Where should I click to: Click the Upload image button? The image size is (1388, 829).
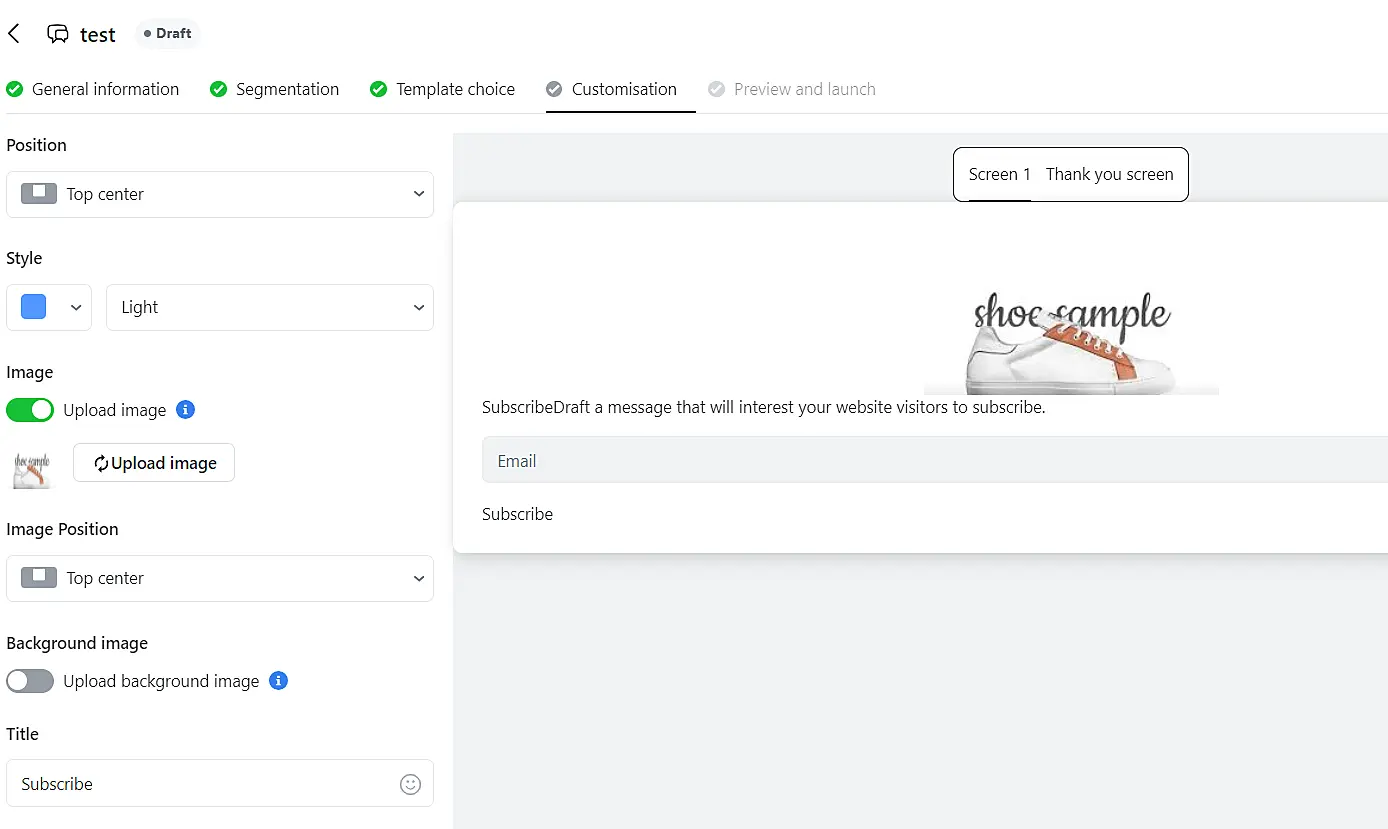point(154,463)
